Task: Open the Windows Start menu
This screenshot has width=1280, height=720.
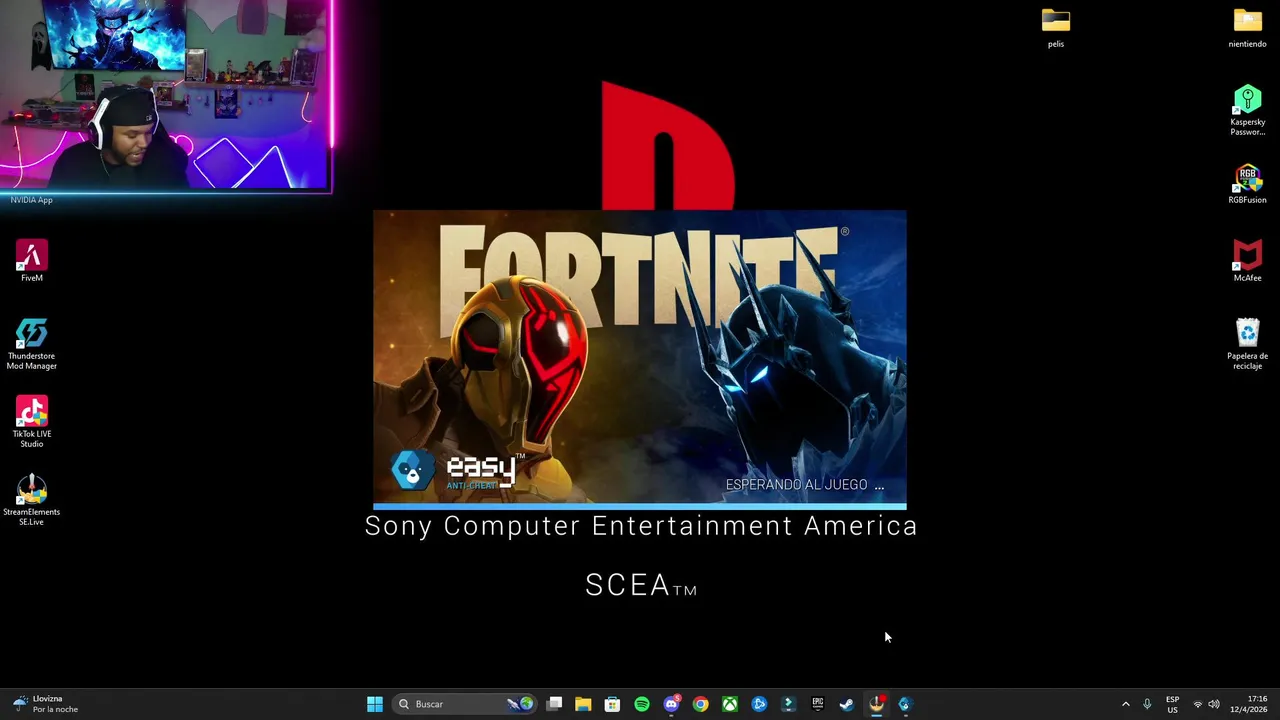Action: coord(375,704)
